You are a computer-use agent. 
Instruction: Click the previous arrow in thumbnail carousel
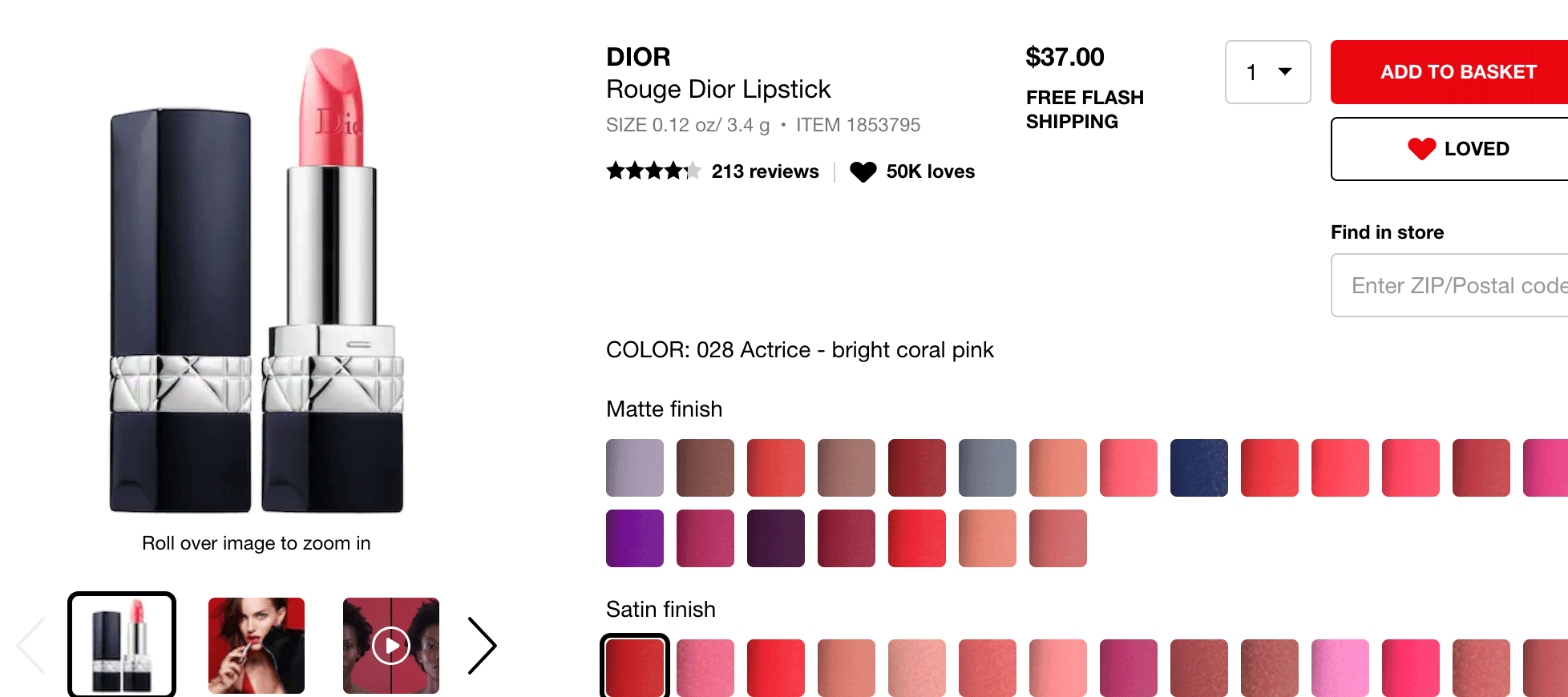31,645
